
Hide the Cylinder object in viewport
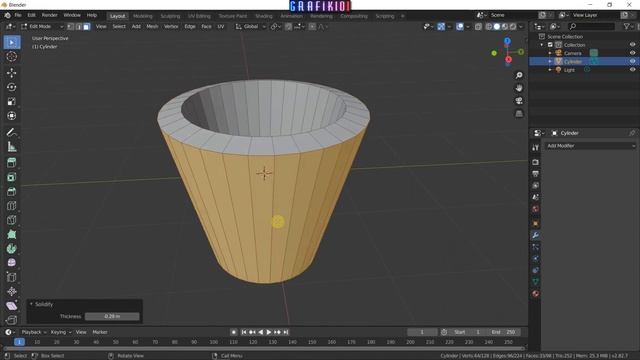tap(632, 61)
